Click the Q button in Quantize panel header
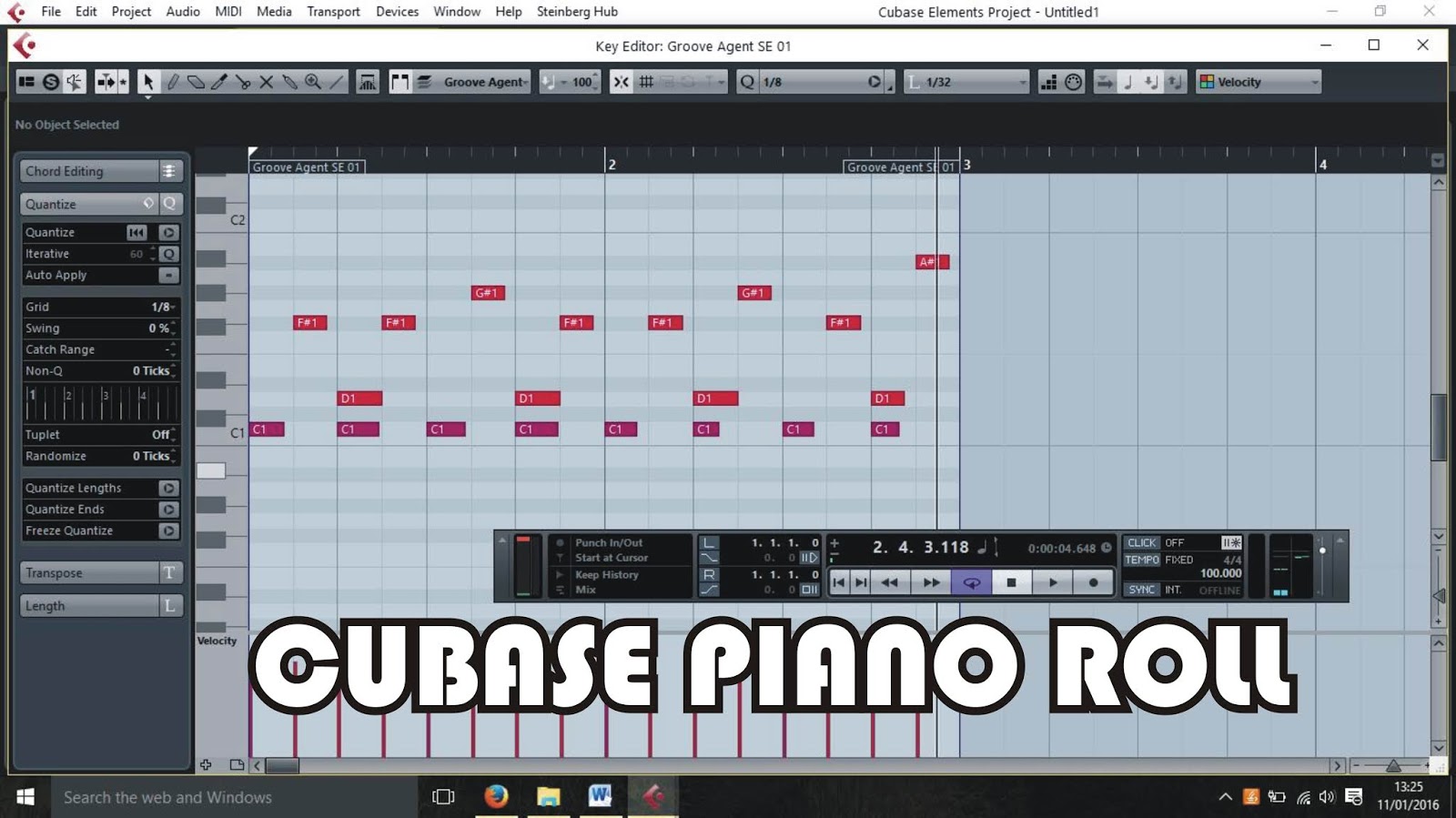Screen dimensions: 1456x818 169,204
